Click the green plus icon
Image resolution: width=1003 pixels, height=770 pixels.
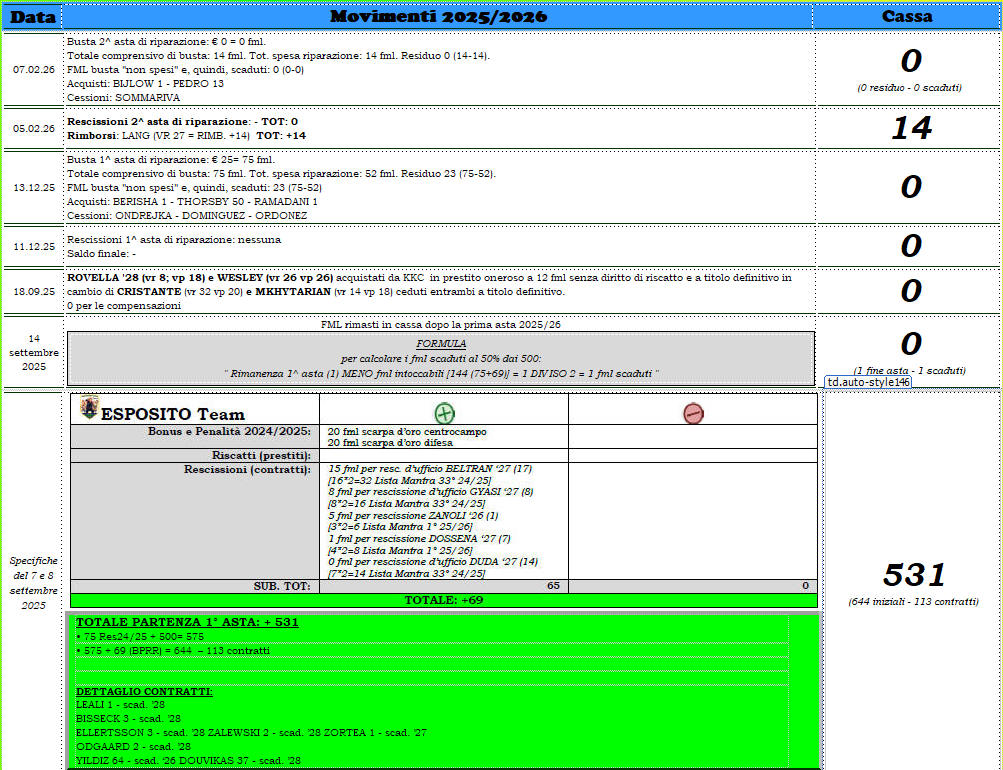pyautogui.click(x=444, y=412)
